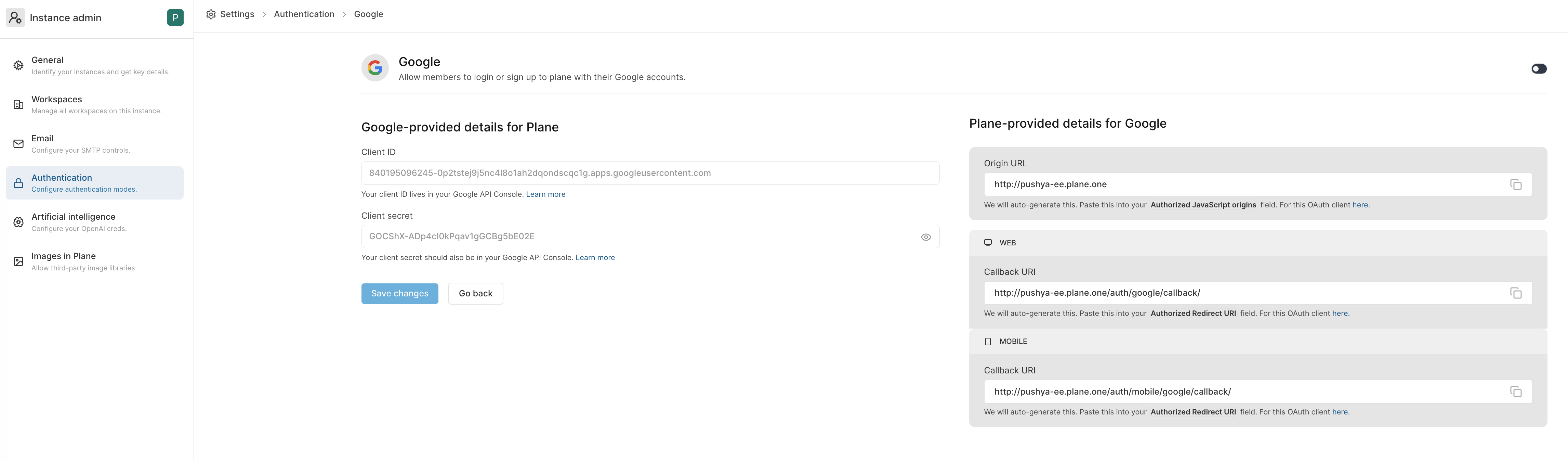
Task: Click the Go back button
Action: click(475, 293)
